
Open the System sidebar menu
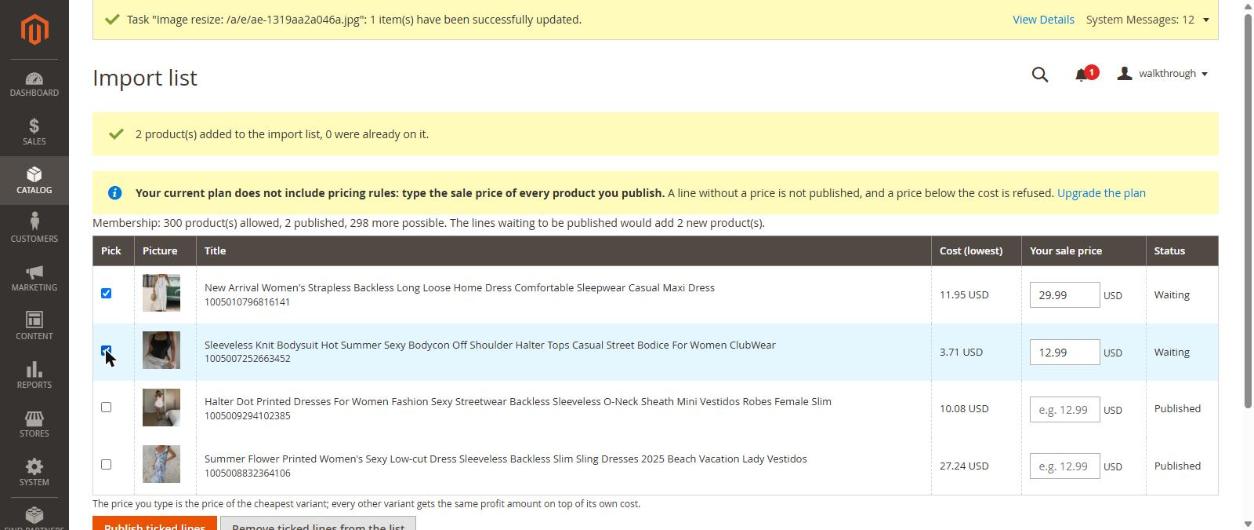click(x=34, y=472)
